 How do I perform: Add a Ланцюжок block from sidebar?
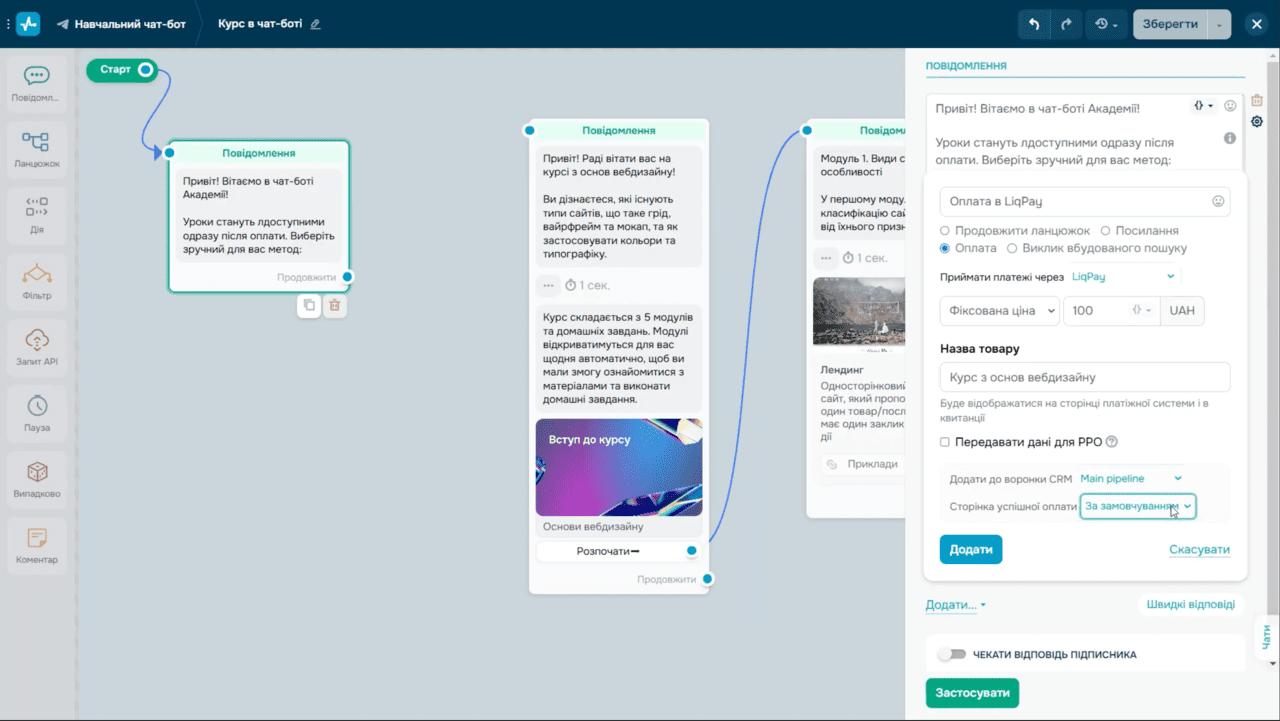[x=37, y=149]
